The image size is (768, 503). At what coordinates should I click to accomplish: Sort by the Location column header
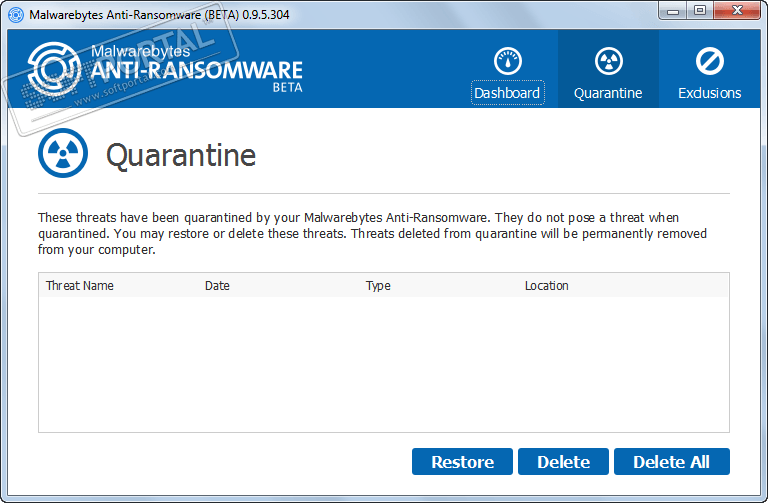[546, 286]
